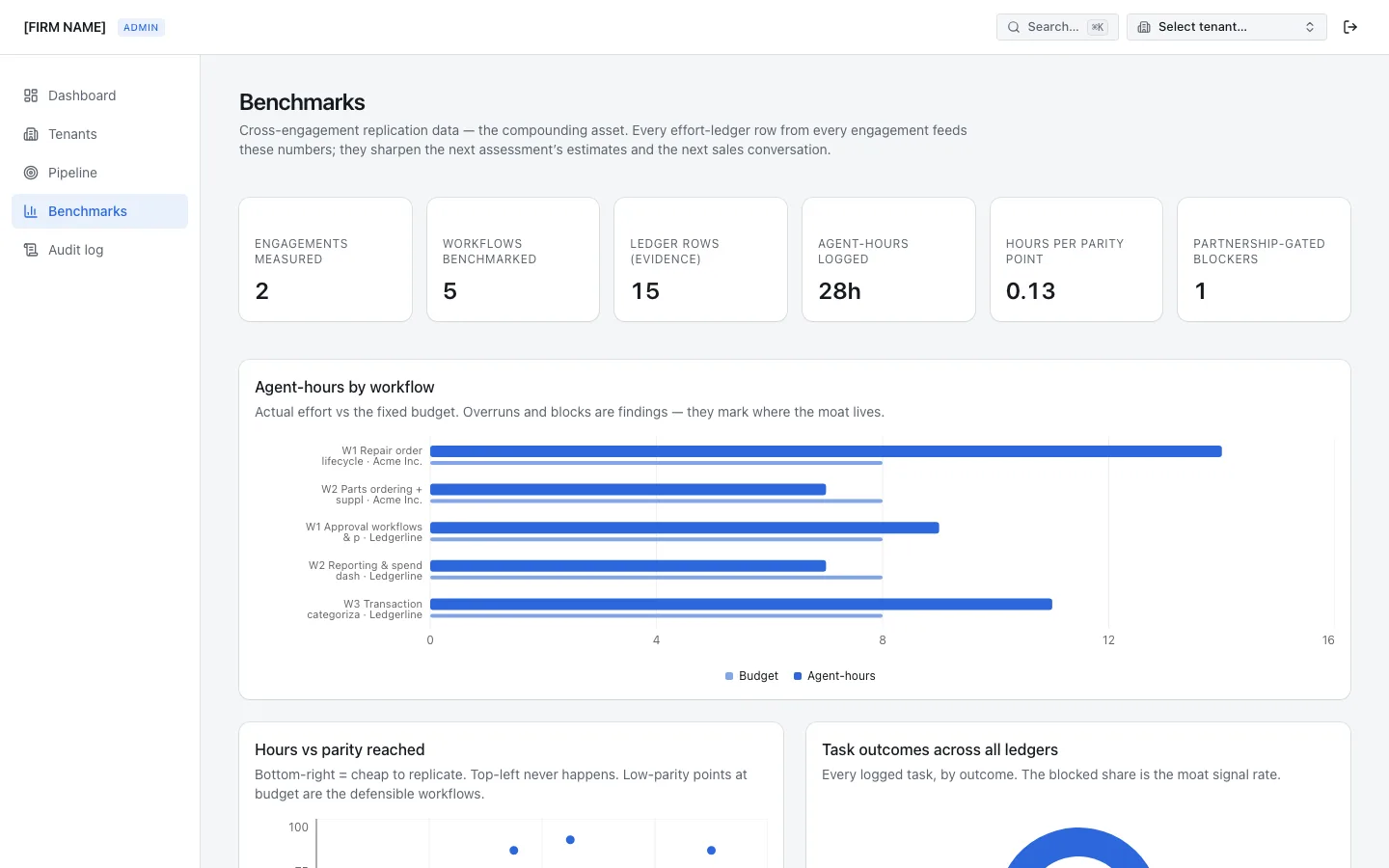Viewport: 1389px width, 868px height.
Task: Click the Ledger Rows (Evidence) card
Action: coord(700,259)
